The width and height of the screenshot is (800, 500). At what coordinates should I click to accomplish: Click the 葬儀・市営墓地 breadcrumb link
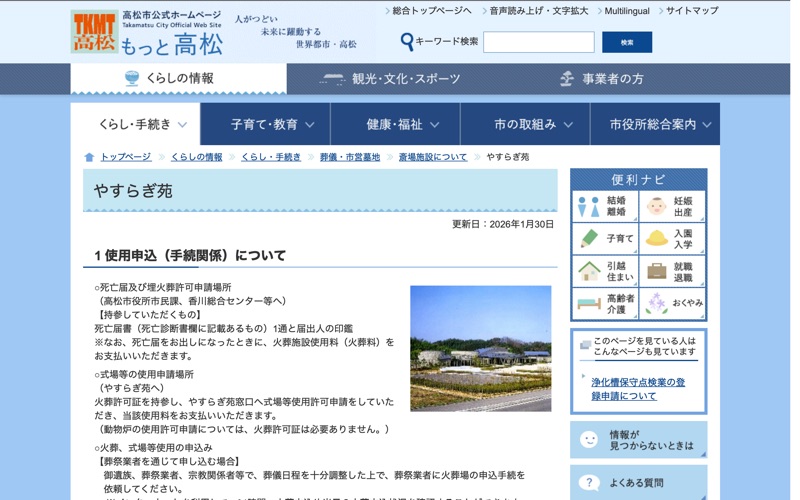pos(350,157)
